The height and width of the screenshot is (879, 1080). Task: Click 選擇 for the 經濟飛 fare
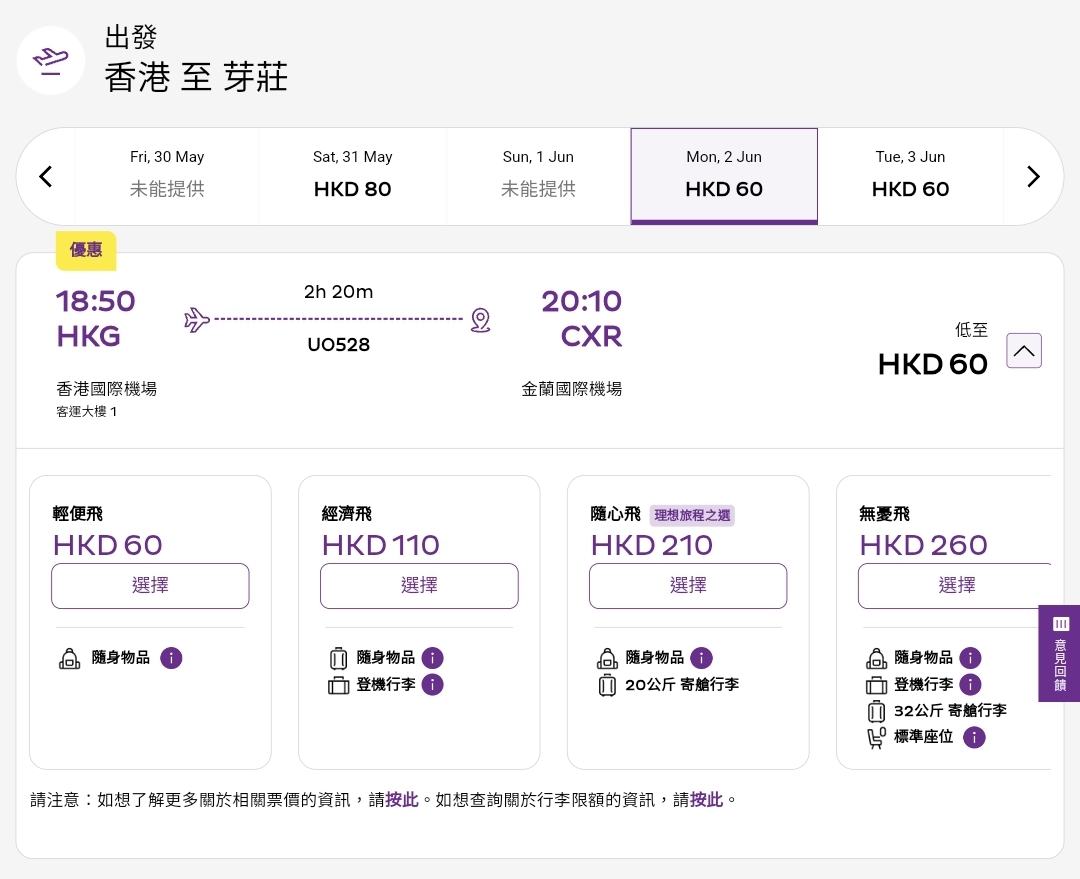(419, 586)
